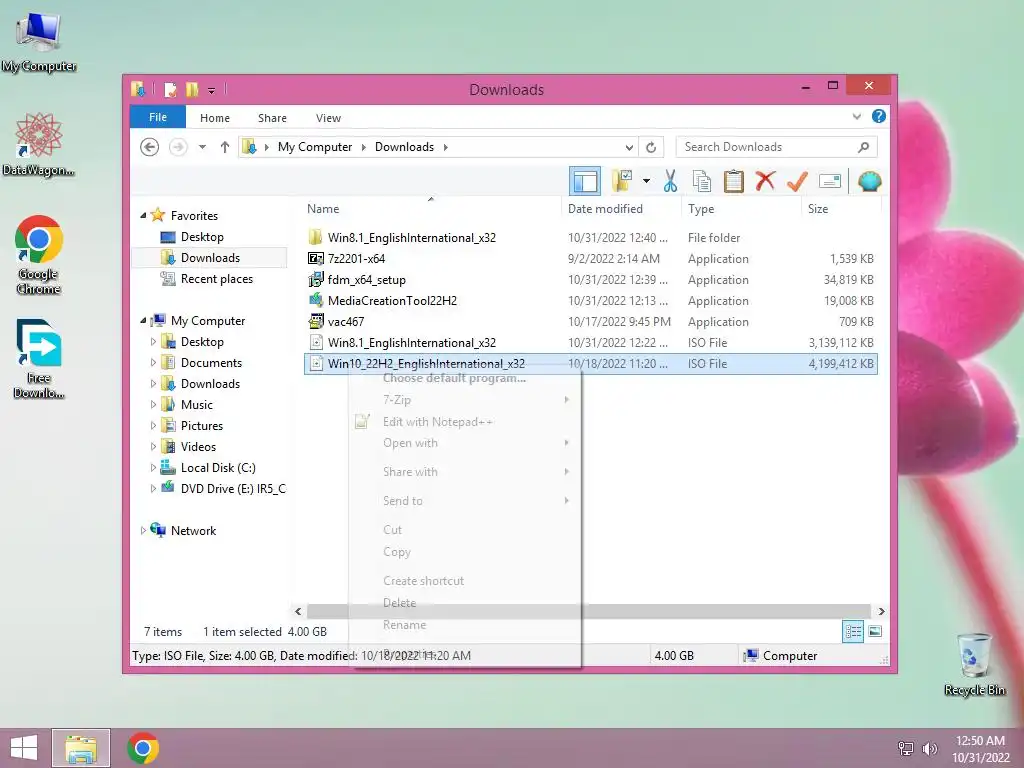Viewport: 1024px width, 768px height.
Task: Choose Open with in context menu
Action: point(464,443)
